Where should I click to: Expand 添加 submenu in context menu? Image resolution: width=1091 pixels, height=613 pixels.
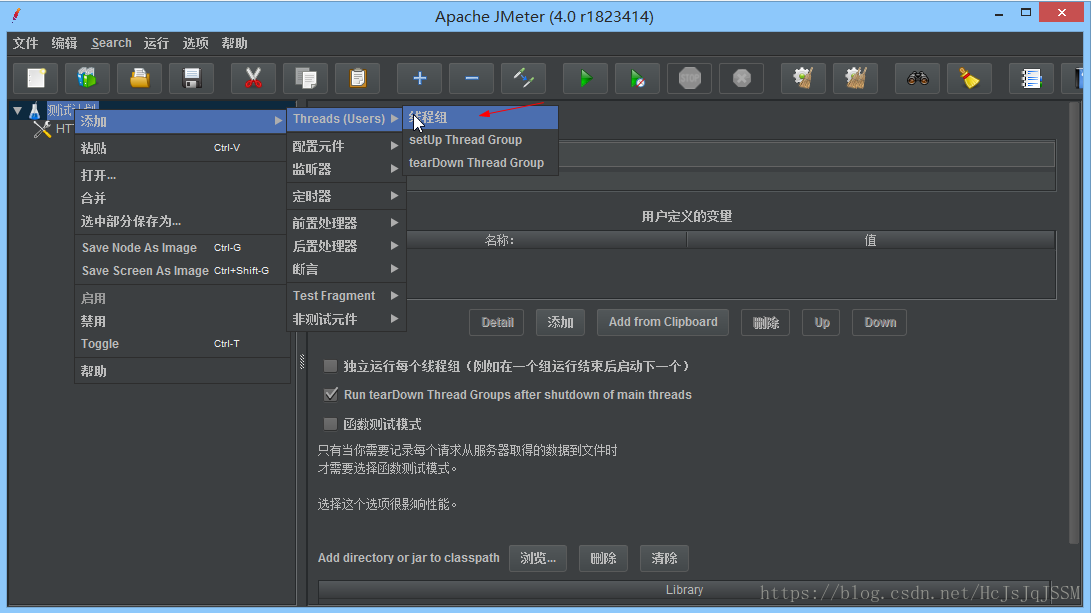click(x=180, y=121)
